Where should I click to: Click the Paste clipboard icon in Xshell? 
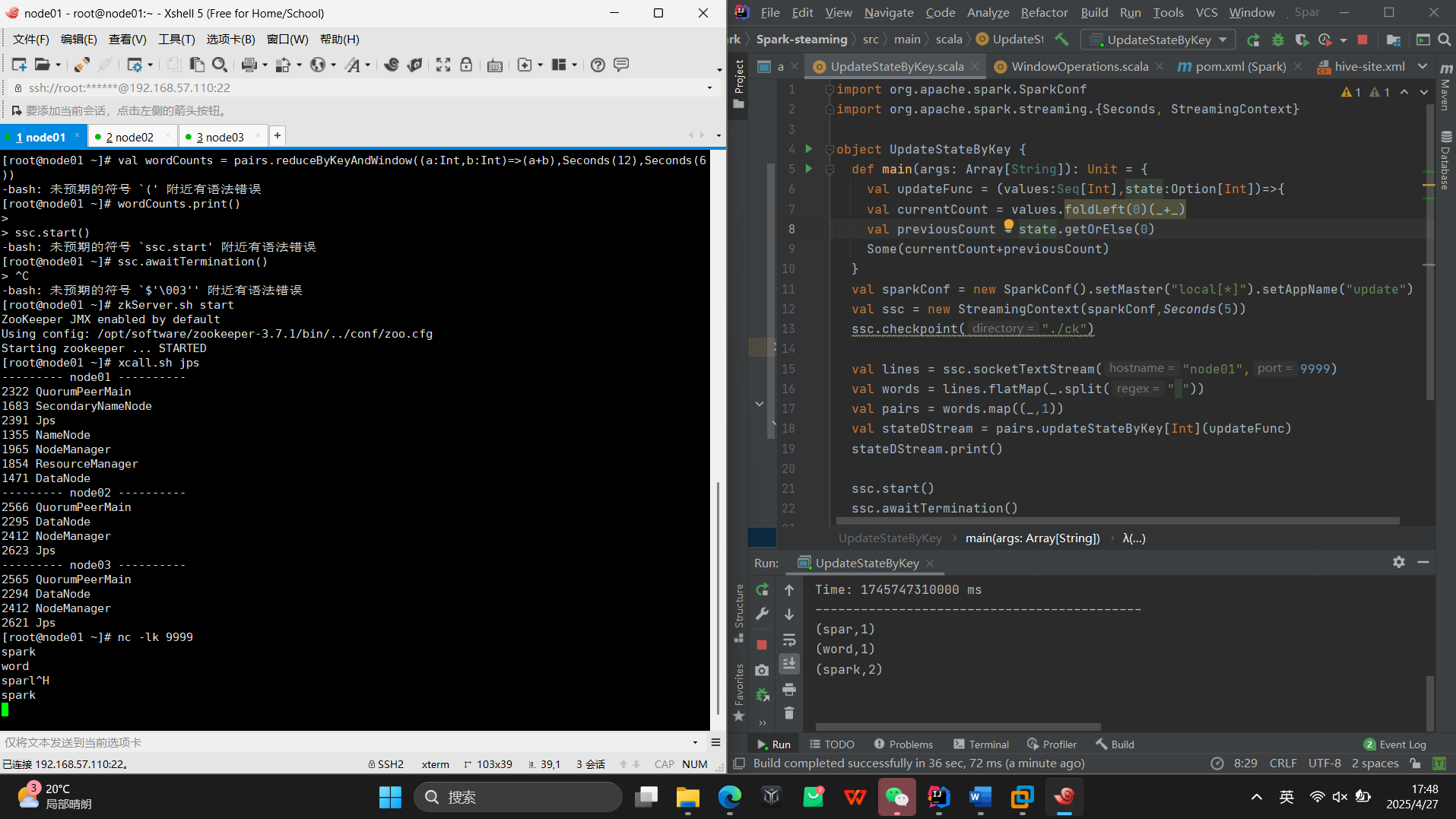point(197,65)
